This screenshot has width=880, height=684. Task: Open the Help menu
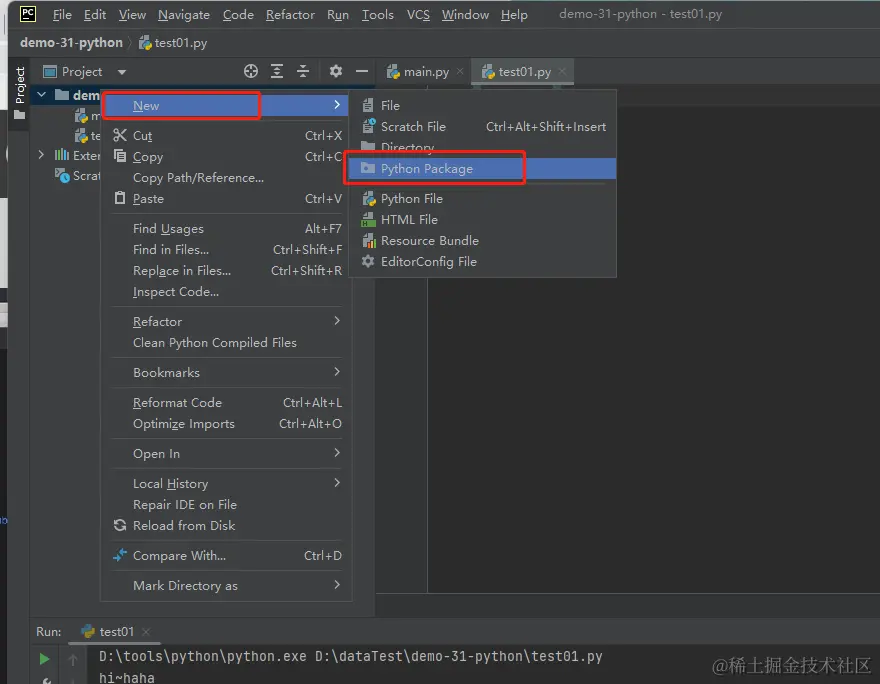pos(514,15)
